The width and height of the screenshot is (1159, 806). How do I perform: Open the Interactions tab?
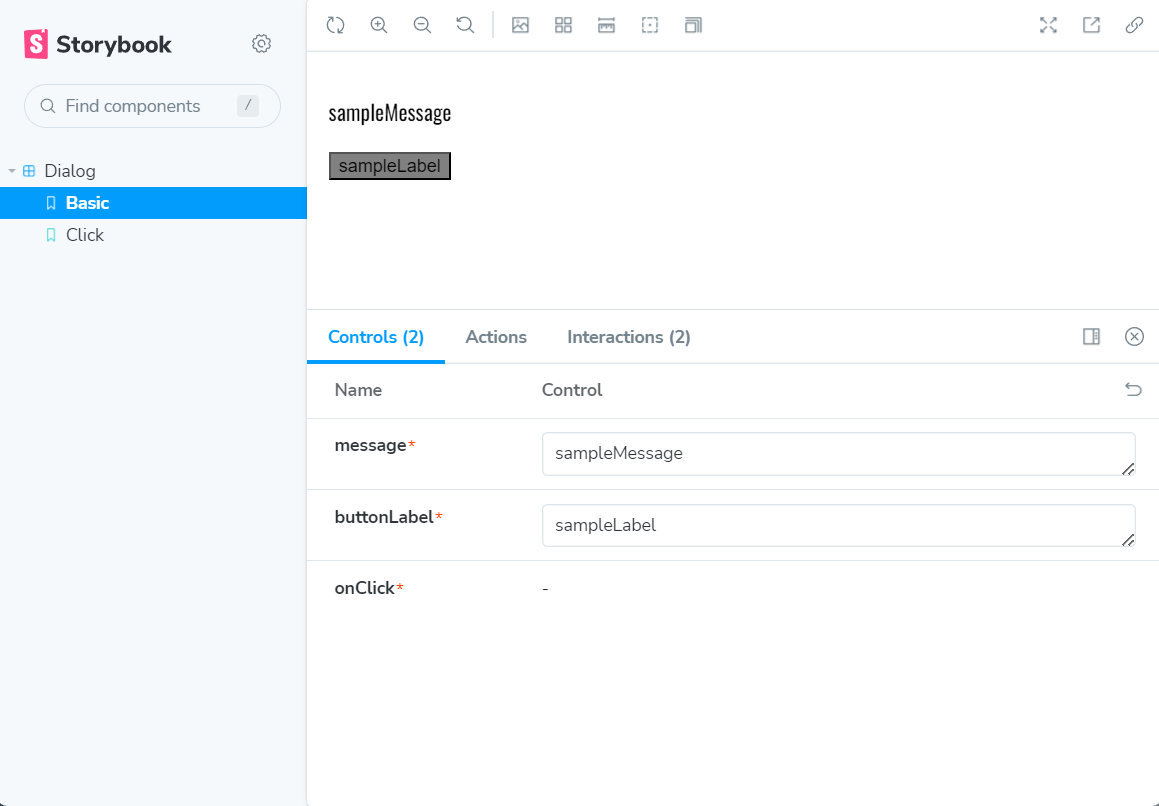(628, 336)
